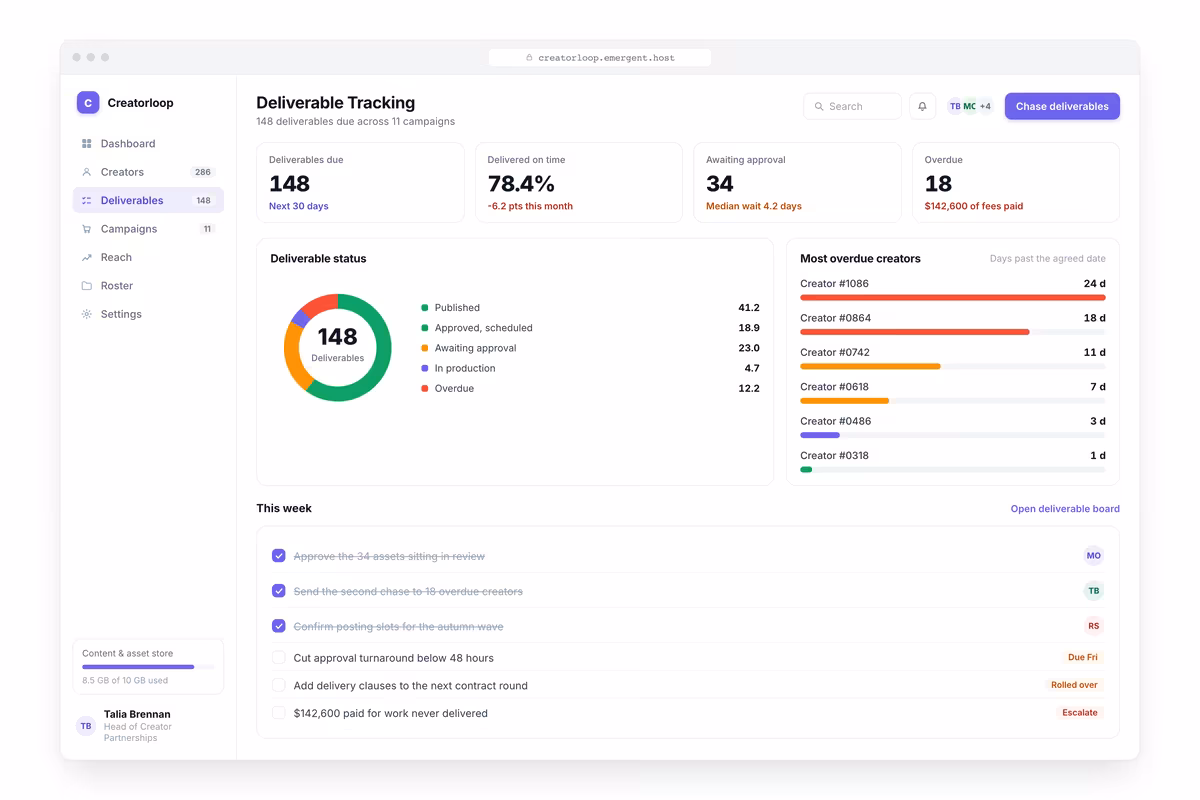Open the Dashboard menu item

[148, 144]
